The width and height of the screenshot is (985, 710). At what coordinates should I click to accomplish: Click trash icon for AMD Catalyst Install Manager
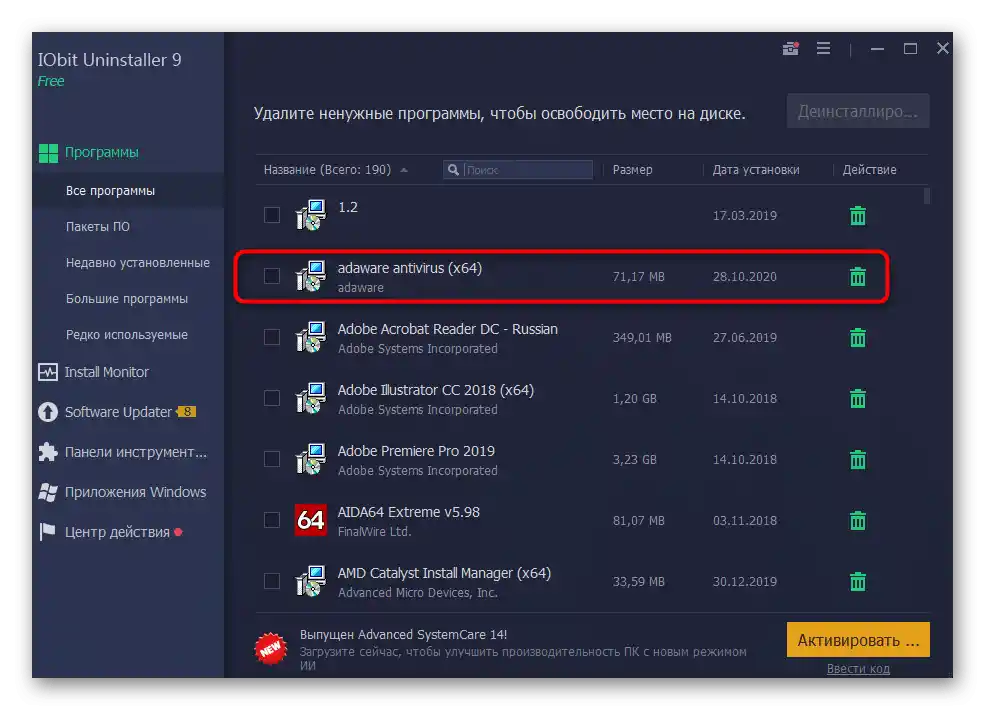click(857, 581)
